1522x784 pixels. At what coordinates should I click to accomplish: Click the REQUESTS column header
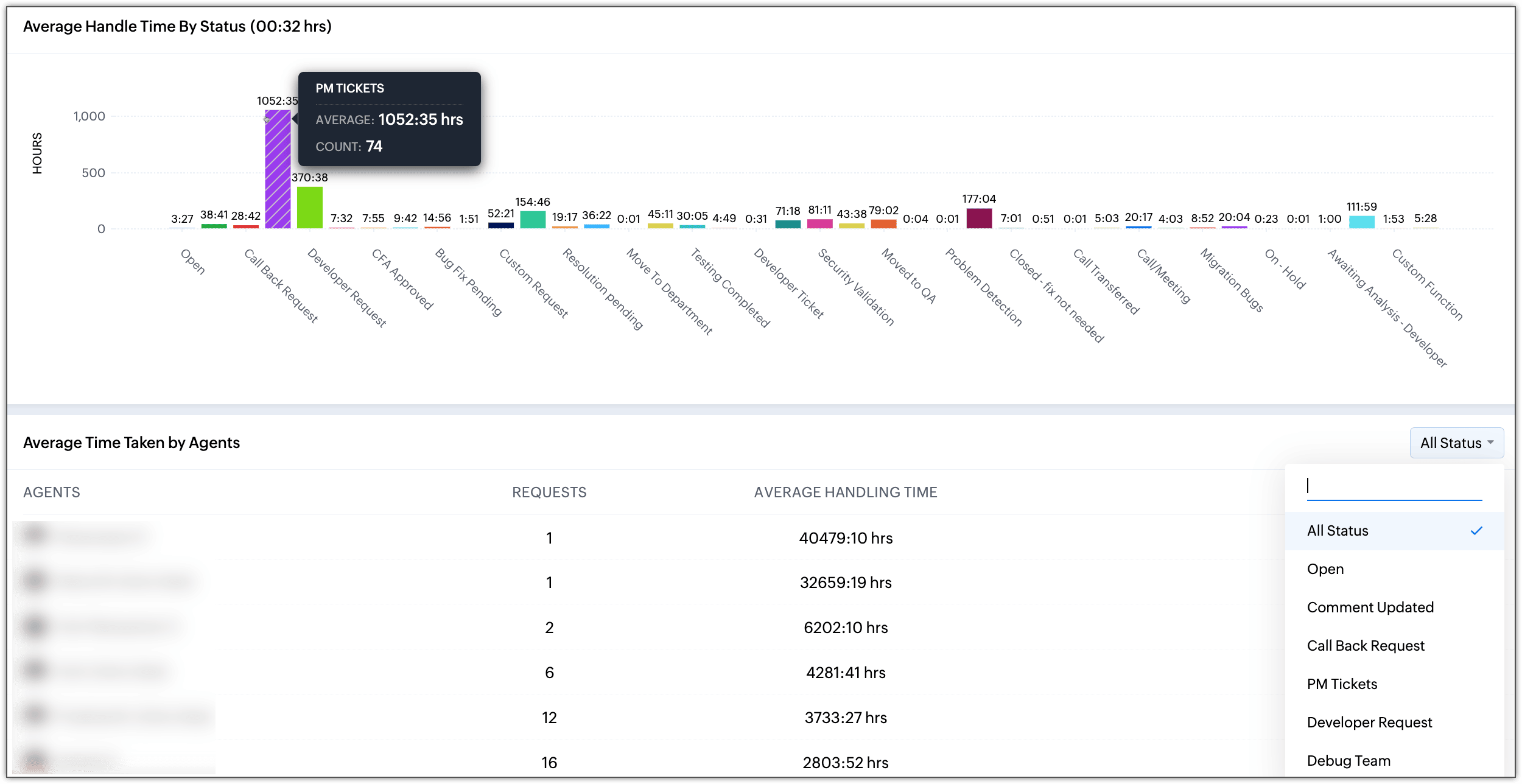tap(549, 492)
